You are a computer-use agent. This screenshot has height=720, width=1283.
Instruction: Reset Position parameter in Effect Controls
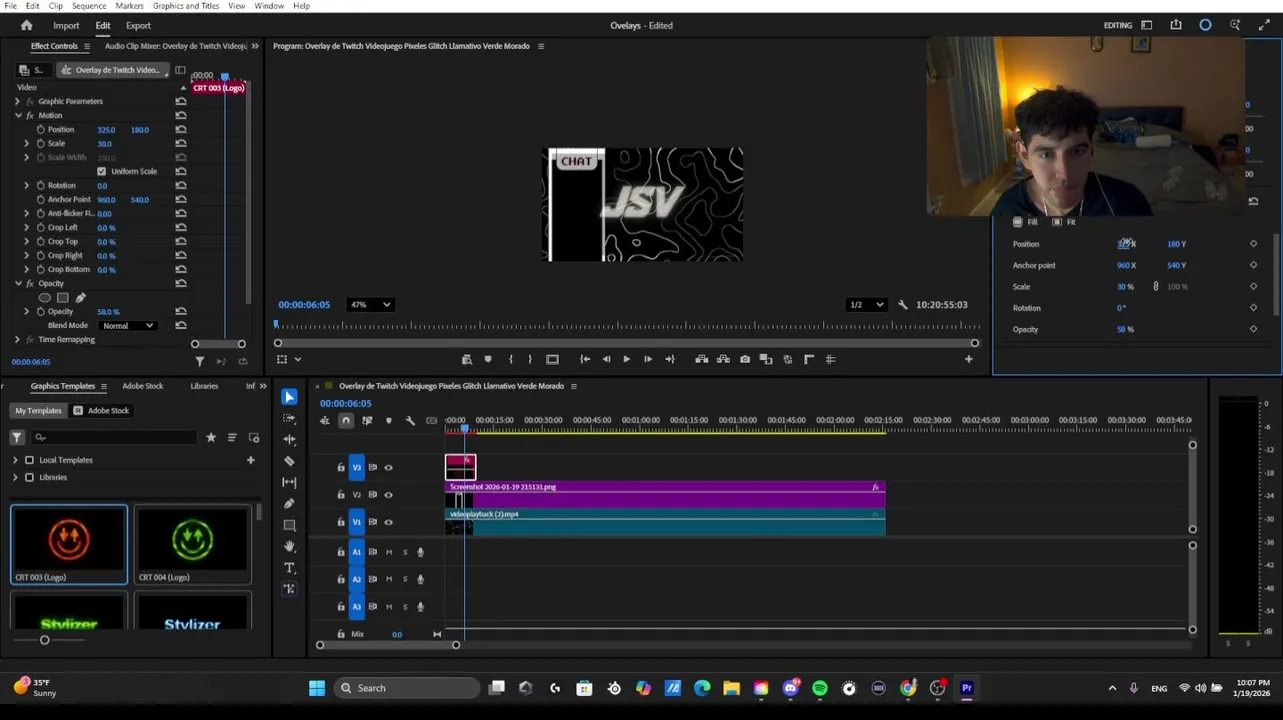pyautogui.click(x=181, y=129)
